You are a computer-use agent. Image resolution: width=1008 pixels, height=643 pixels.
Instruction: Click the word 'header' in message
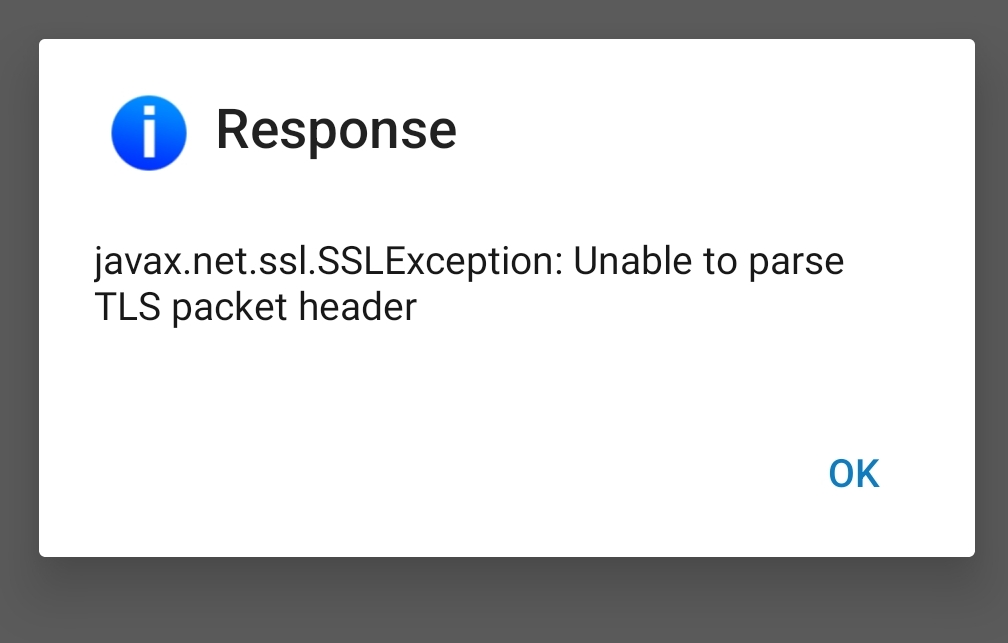click(357, 306)
